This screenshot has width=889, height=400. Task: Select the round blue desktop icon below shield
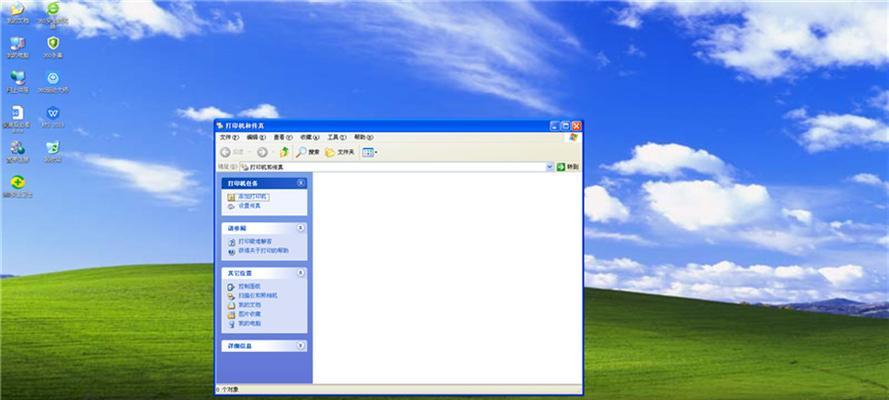[53, 82]
